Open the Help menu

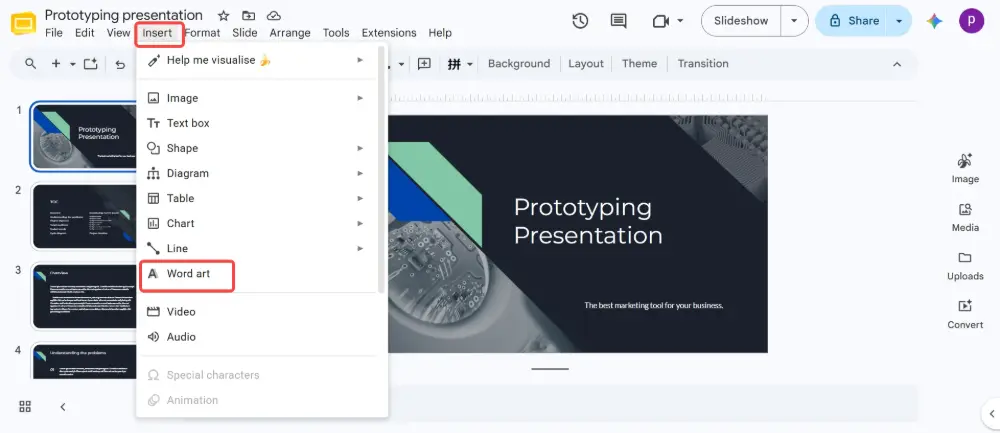tap(440, 33)
